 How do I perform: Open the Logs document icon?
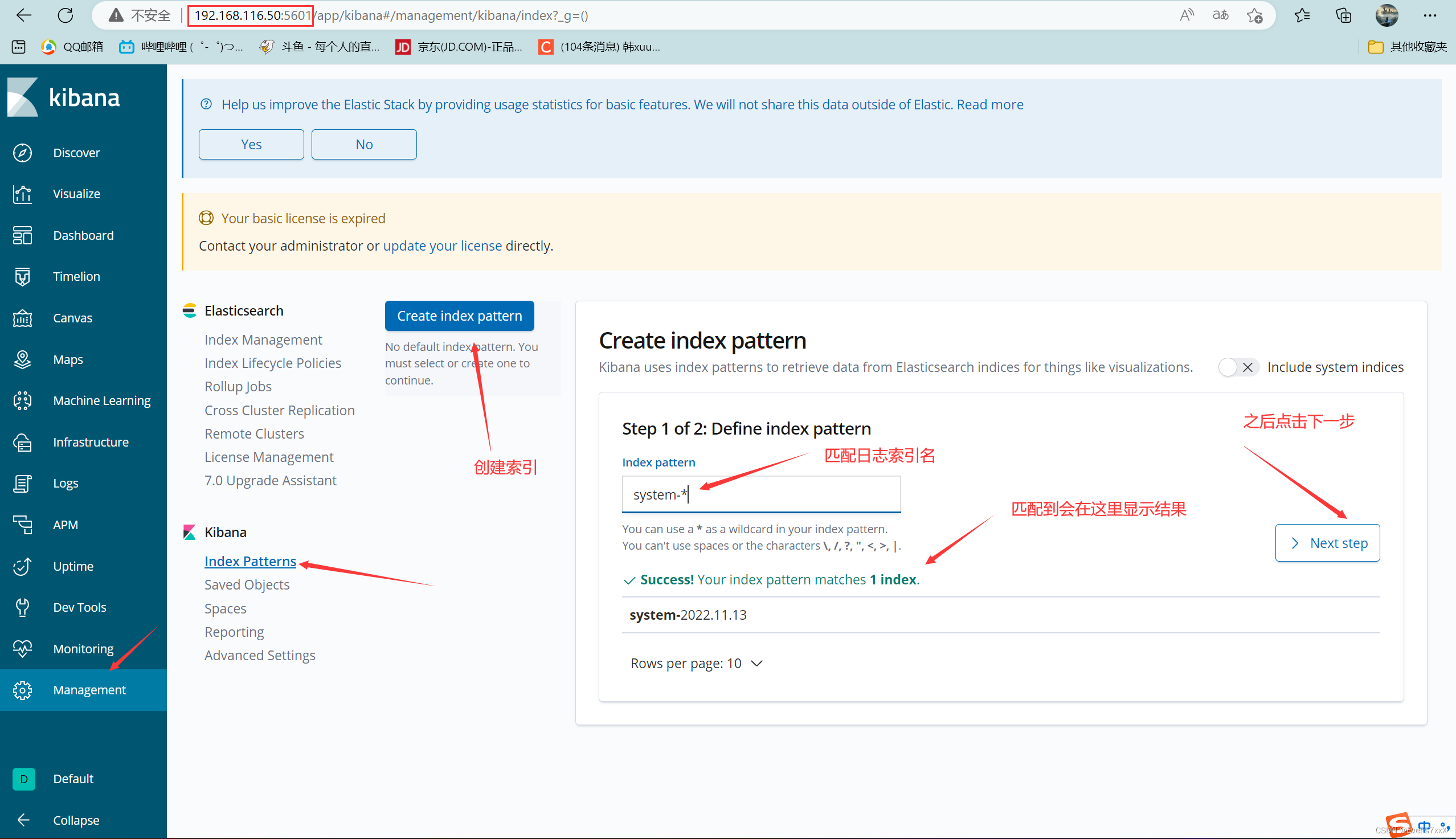click(22, 484)
